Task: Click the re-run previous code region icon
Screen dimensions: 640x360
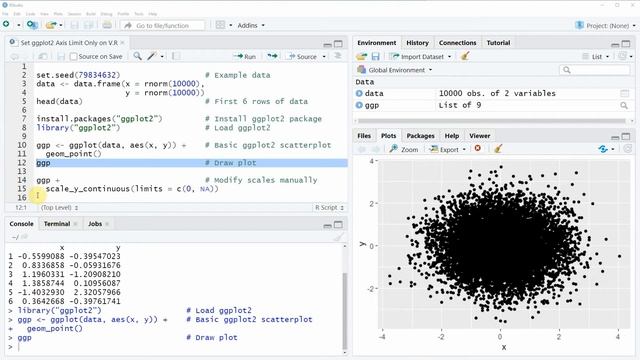Action: pos(272,56)
